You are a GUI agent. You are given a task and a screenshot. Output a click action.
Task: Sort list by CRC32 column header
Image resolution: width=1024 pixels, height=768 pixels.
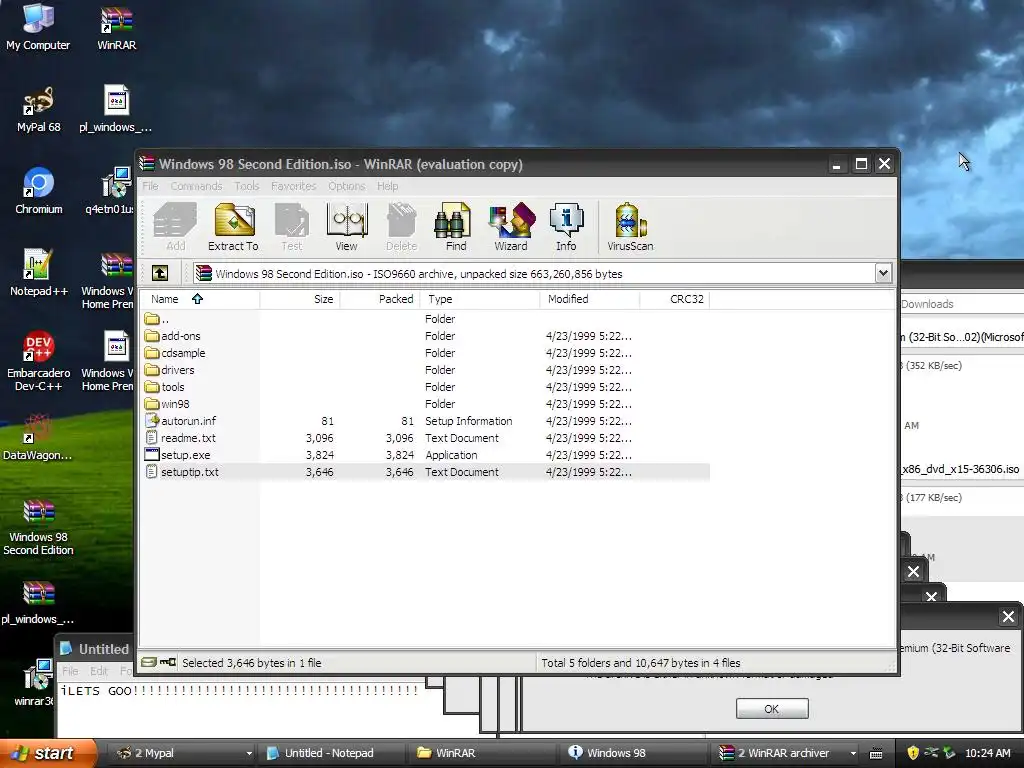pyautogui.click(x=675, y=299)
